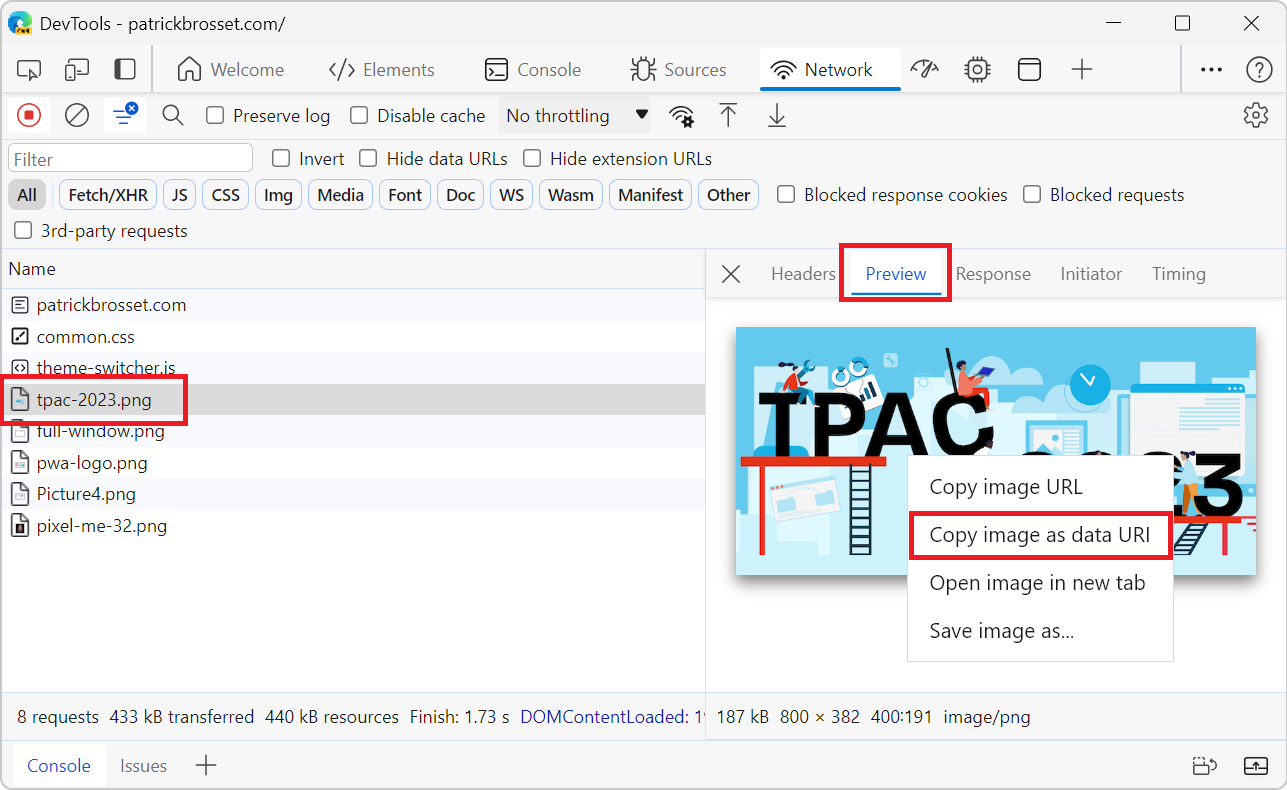Enable the Preserve log checkbox
Viewport: 1287px width, 790px height.
(215, 115)
